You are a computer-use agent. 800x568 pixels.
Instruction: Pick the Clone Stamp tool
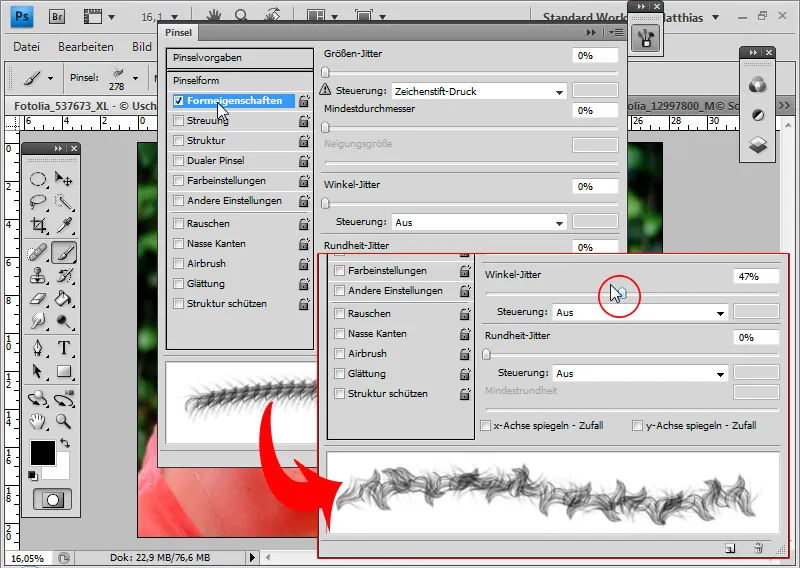38,276
